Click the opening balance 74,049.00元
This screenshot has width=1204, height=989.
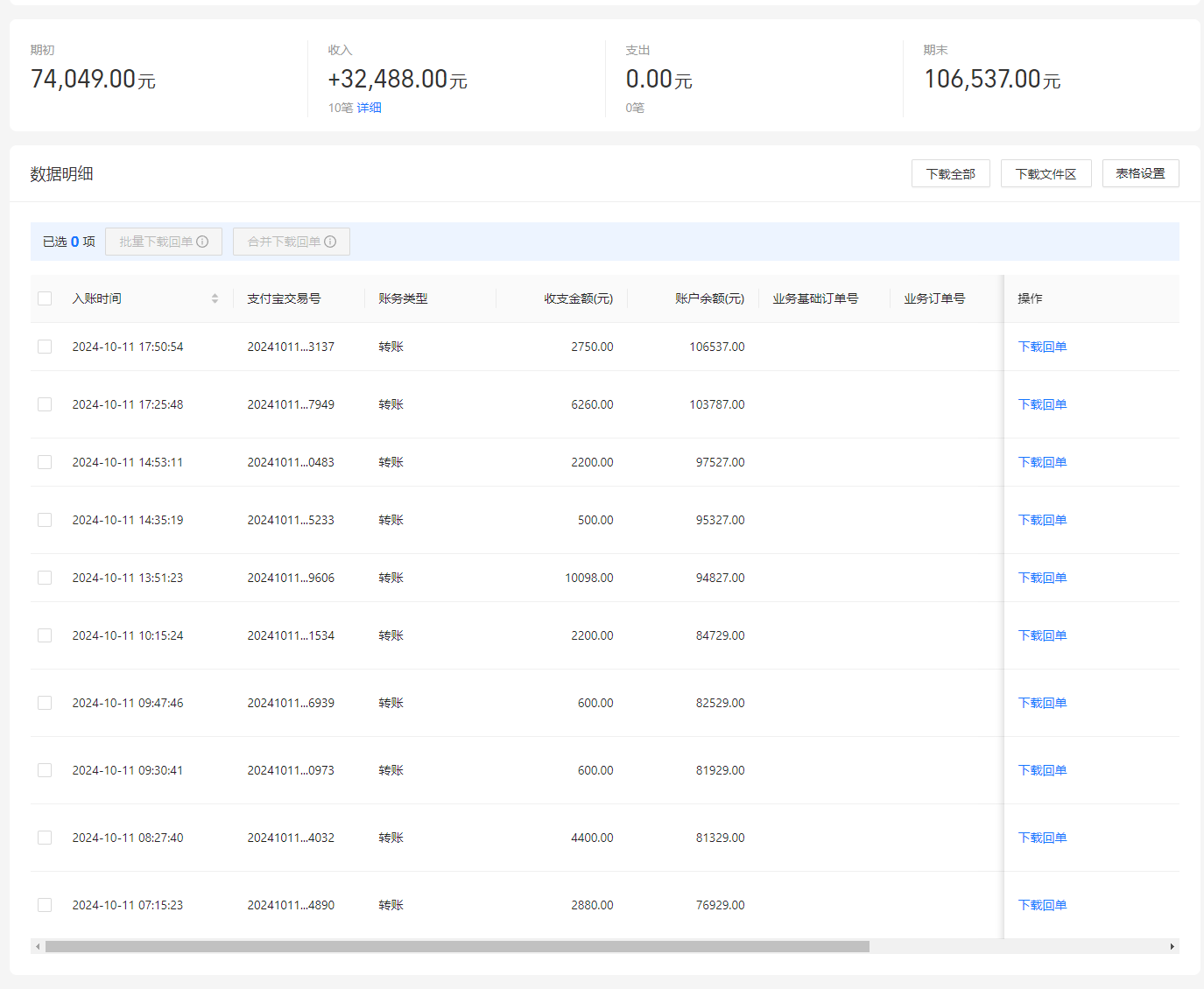tap(93, 80)
